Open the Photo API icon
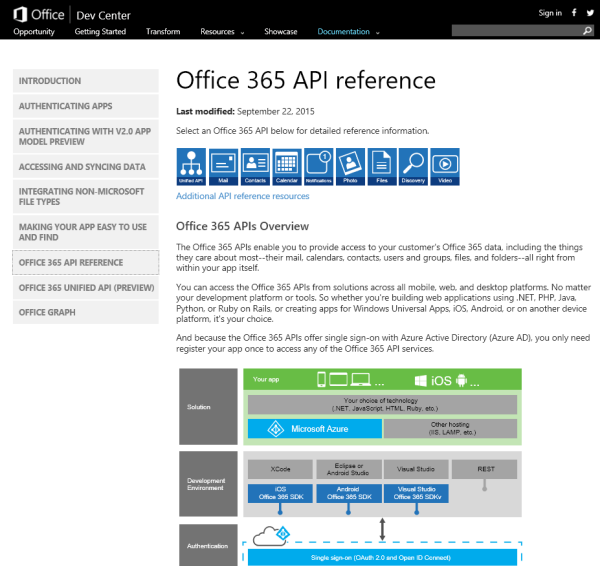The height and width of the screenshot is (566, 600). coord(350,166)
